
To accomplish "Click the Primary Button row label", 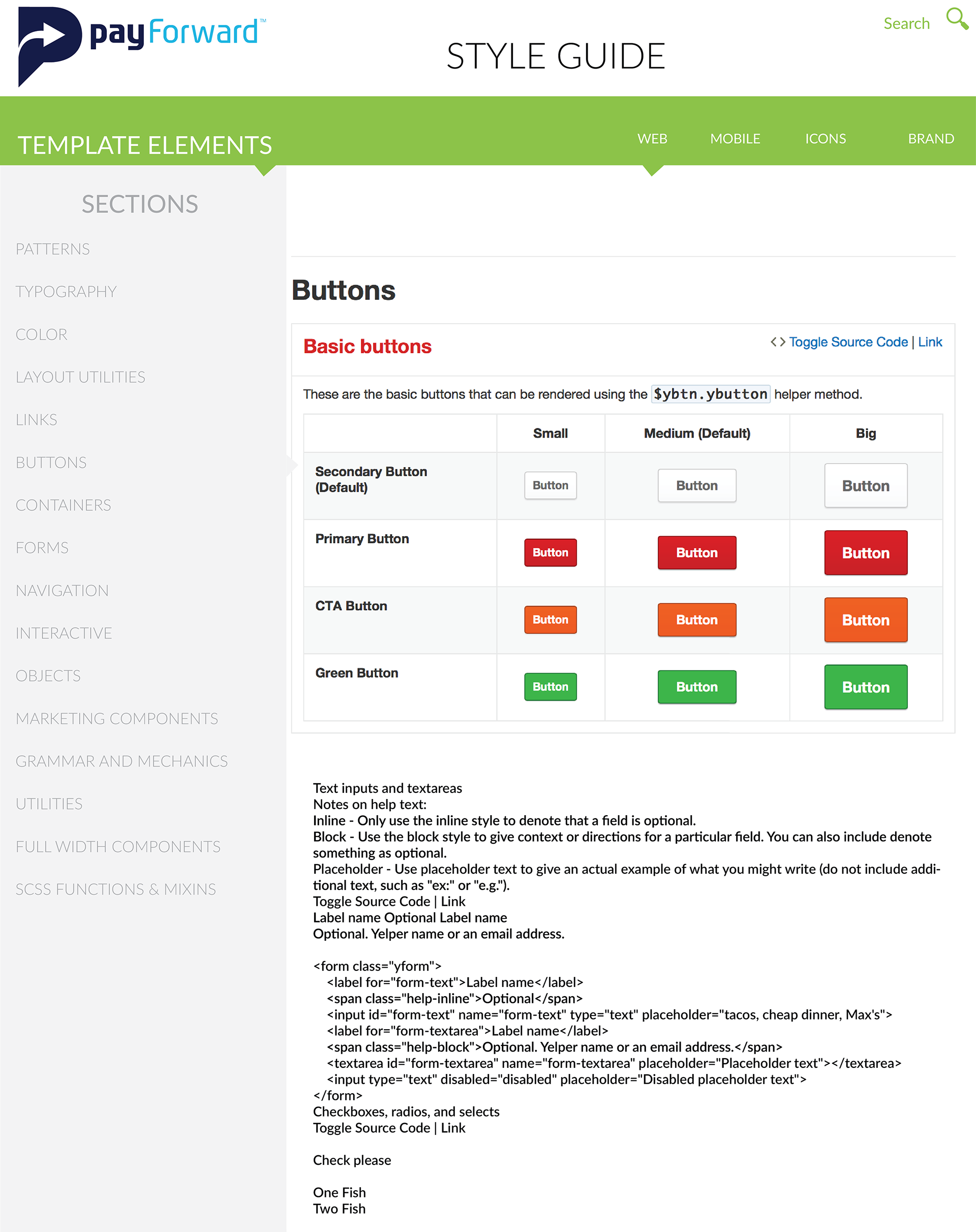I will coord(362,539).
